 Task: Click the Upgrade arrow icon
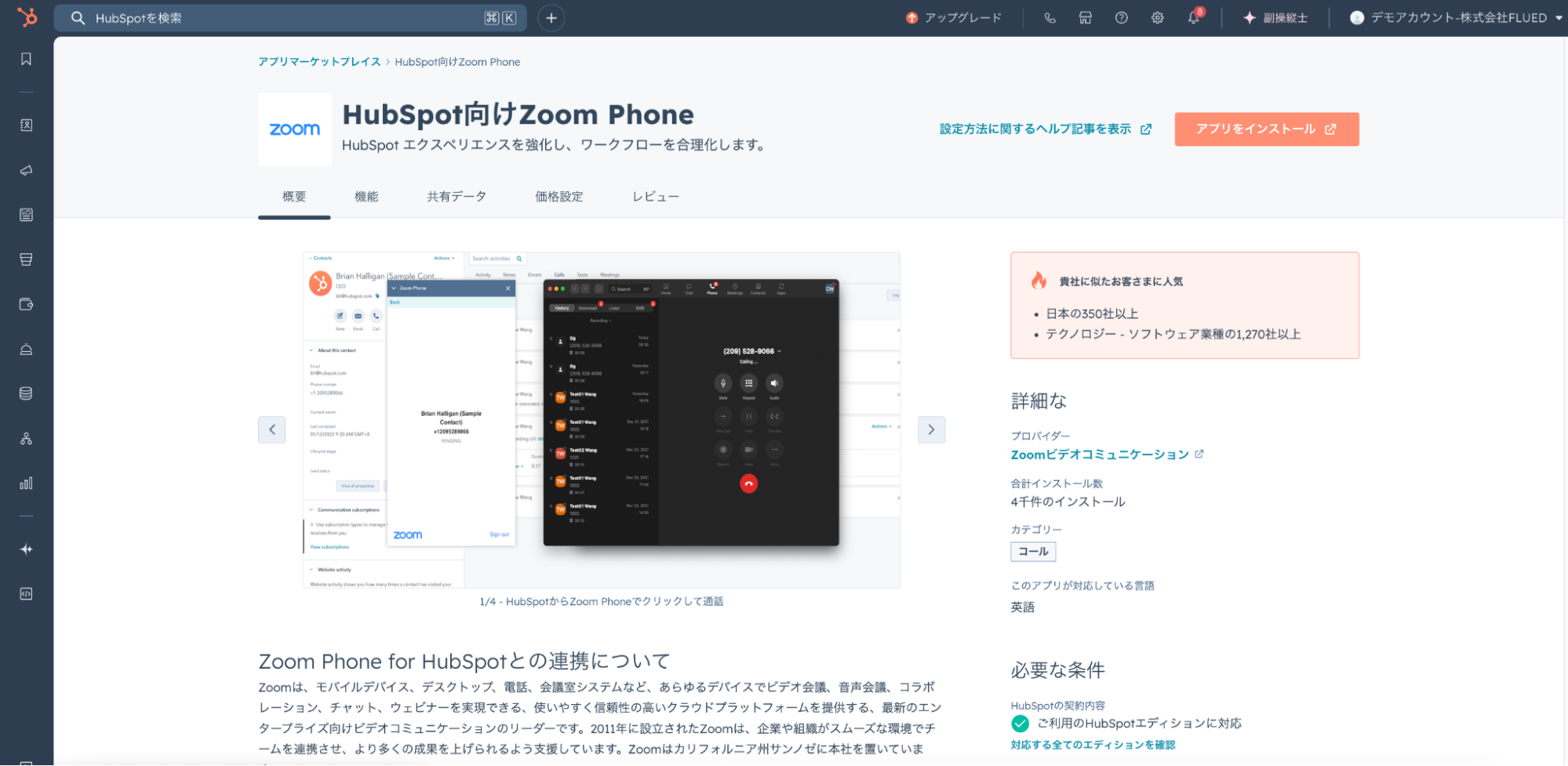pyautogui.click(x=911, y=18)
